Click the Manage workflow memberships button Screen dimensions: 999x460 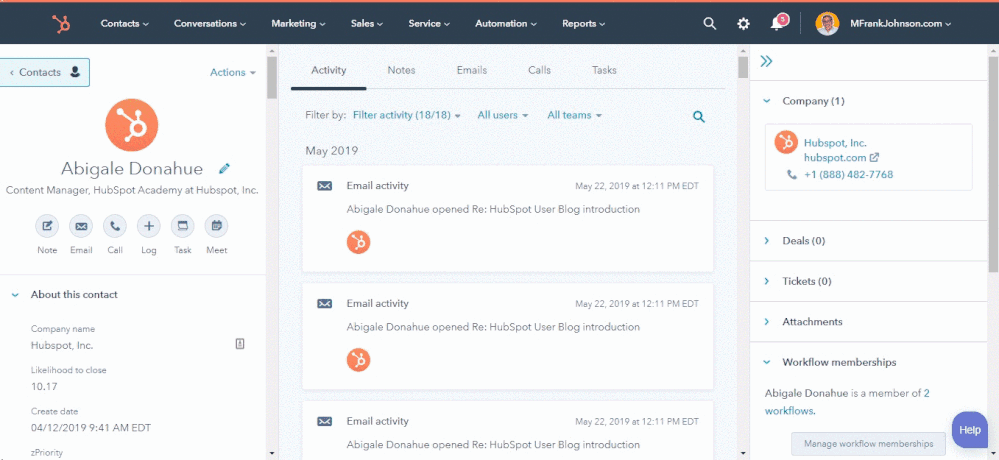point(868,443)
